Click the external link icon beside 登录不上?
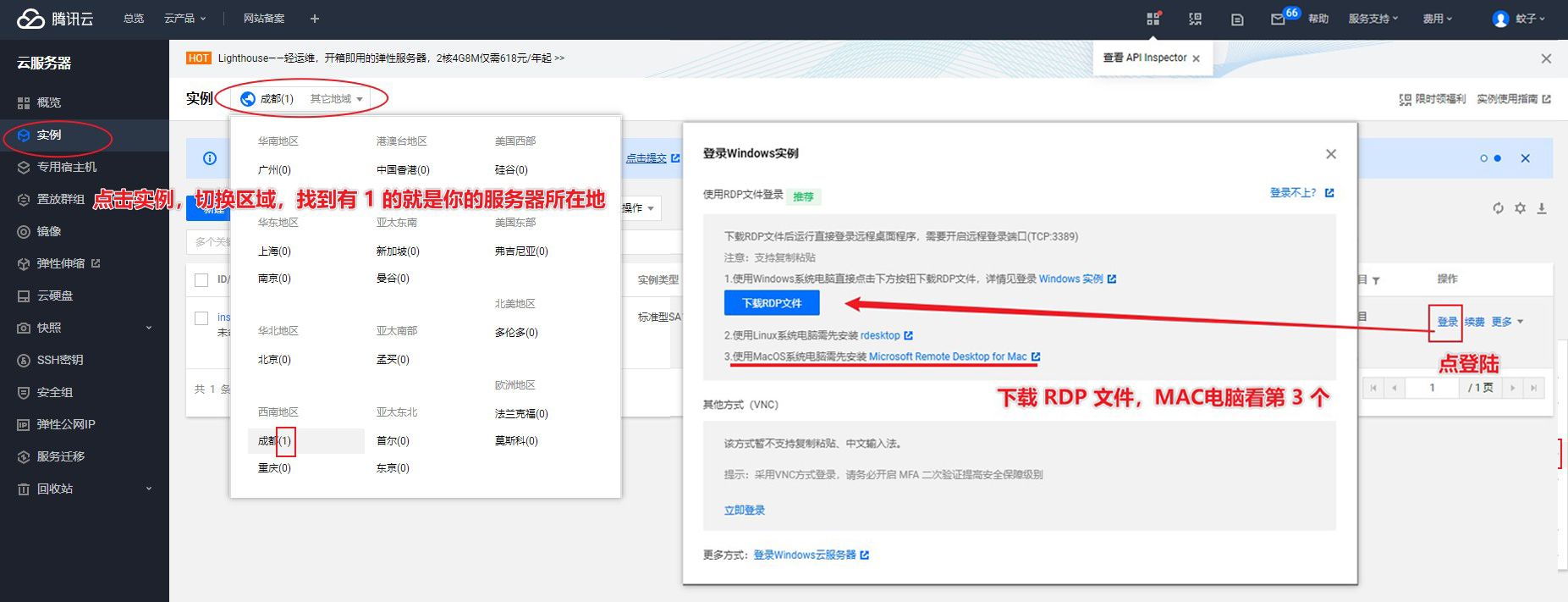 click(x=1329, y=193)
